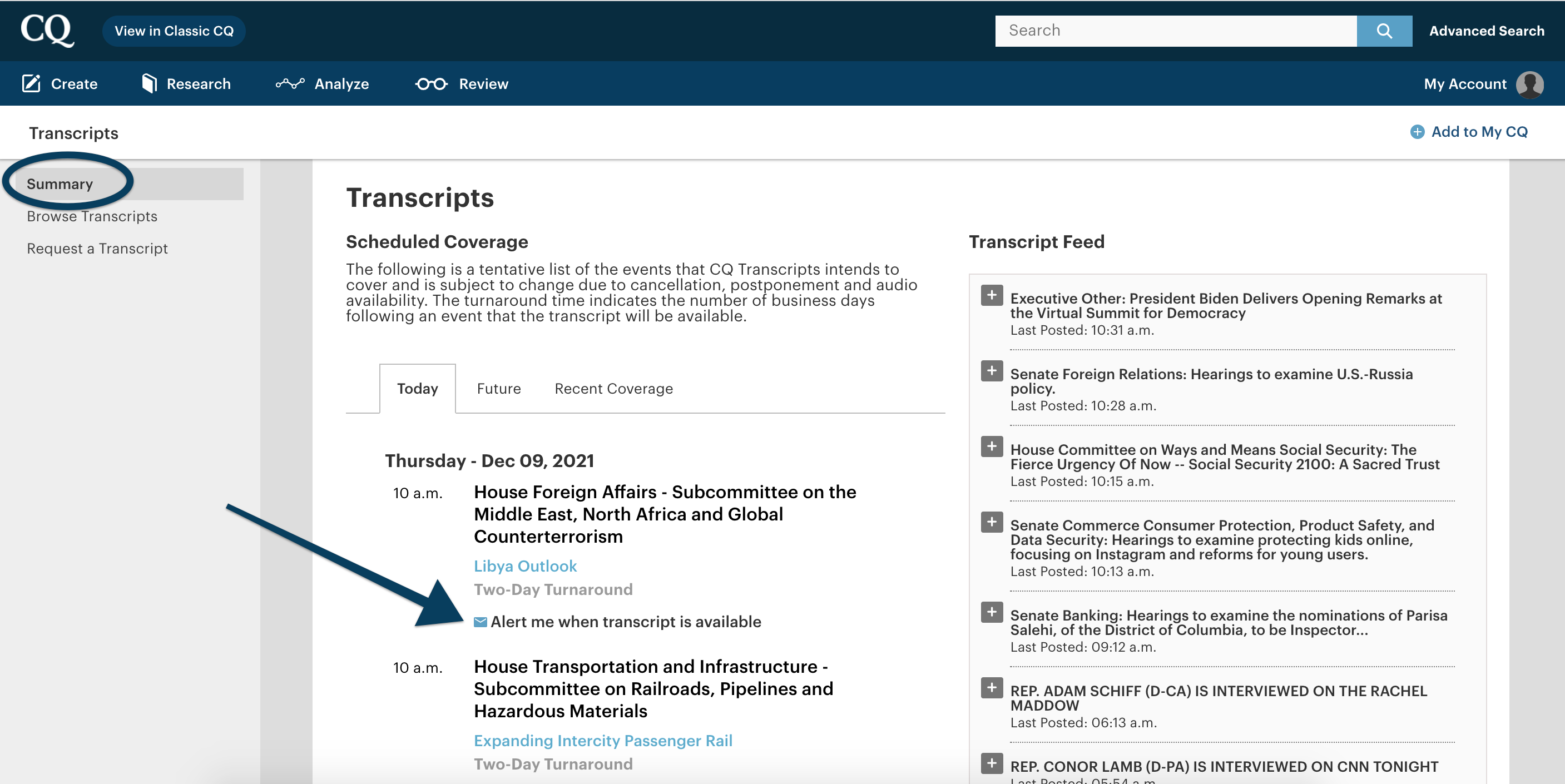Click the President Biden Opening Remarks title
The image size is (1565, 784).
click(x=1225, y=305)
